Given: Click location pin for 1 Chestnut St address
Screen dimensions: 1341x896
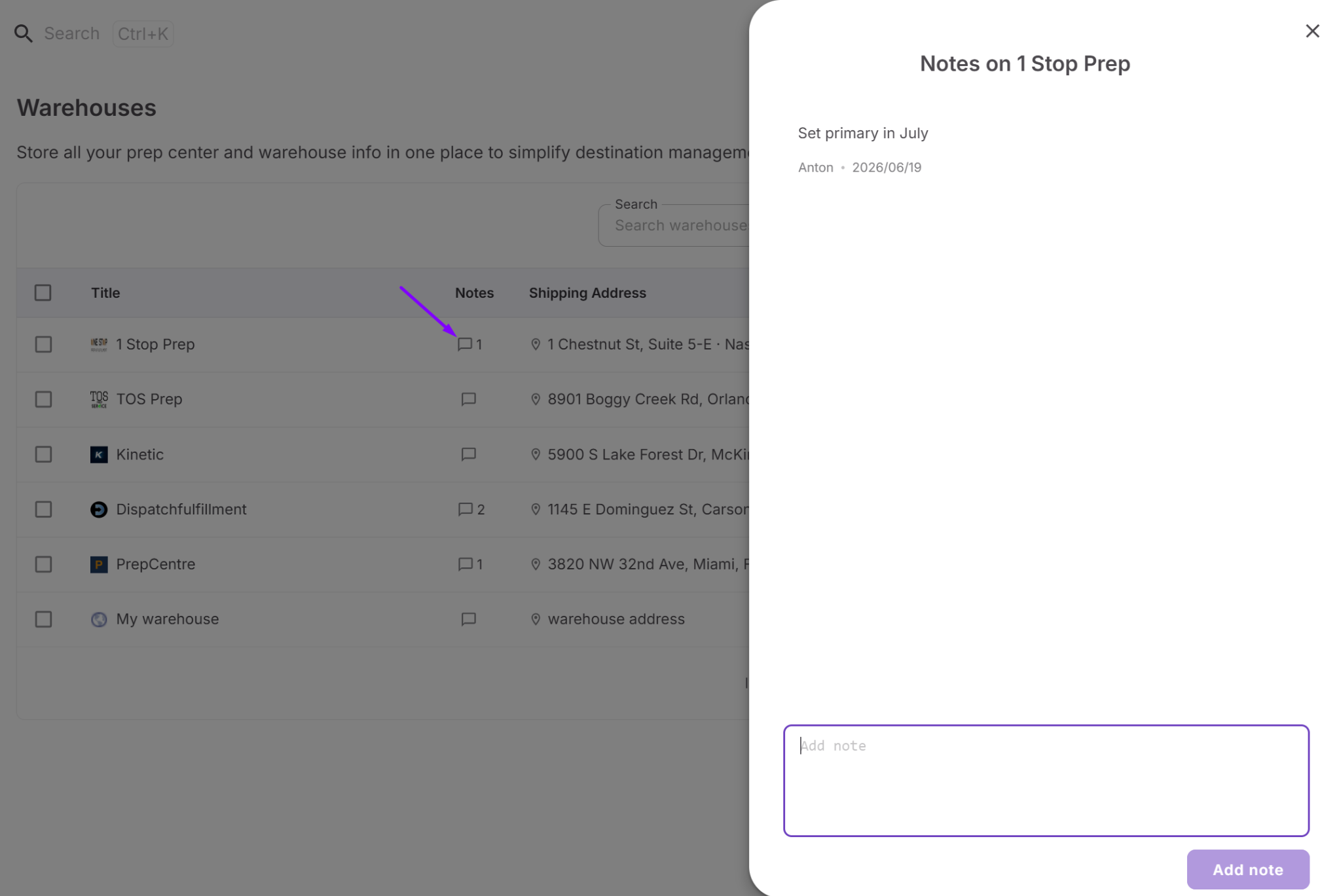Looking at the screenshot, I should 536,344.
